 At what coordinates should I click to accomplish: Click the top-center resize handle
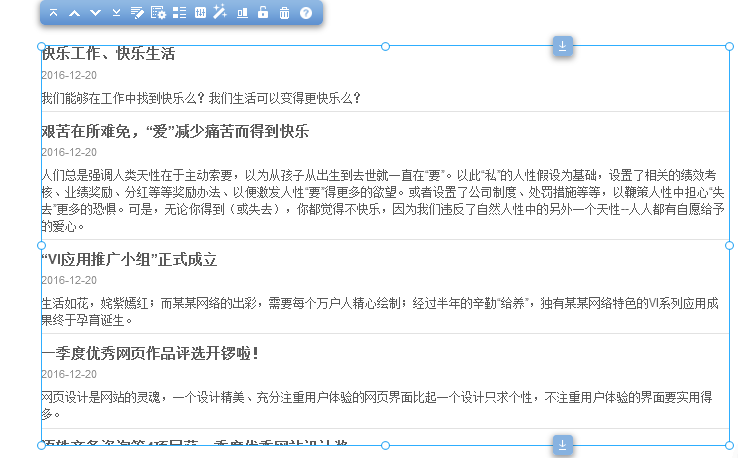tap(385, 46)
